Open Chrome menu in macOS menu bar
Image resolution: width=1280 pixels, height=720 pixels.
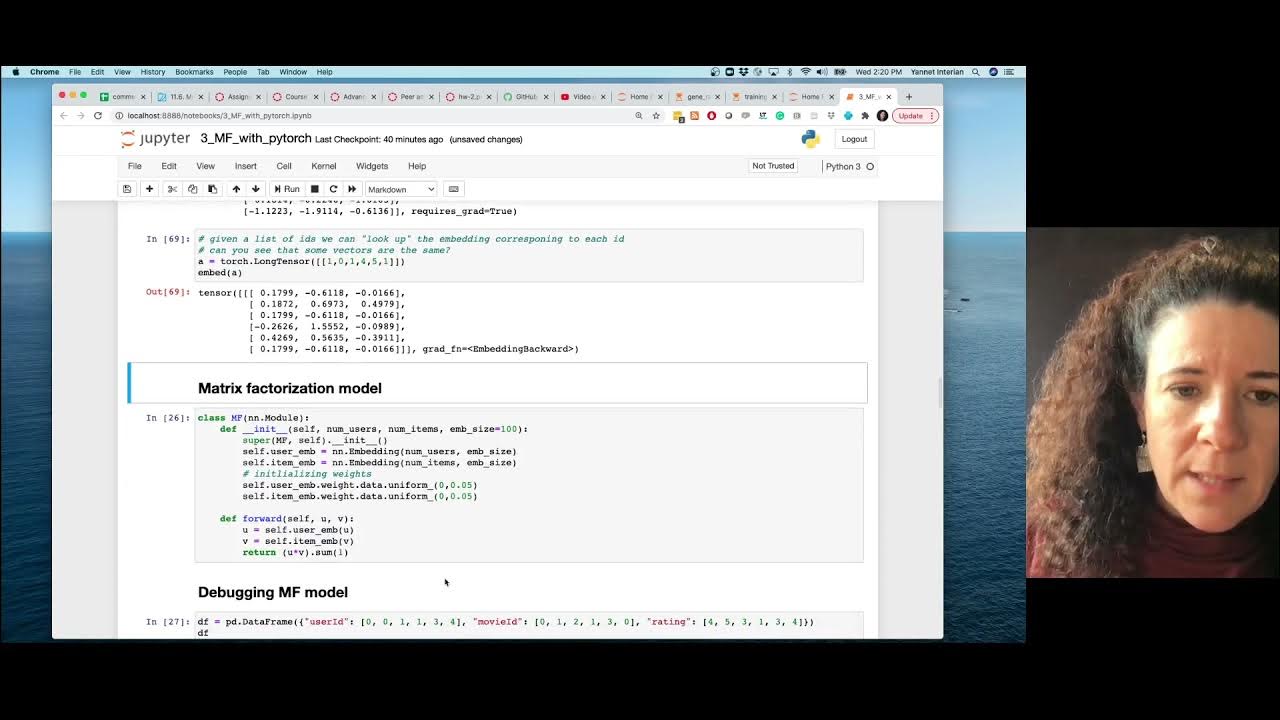pyautogui.click(x=44, y=72)
